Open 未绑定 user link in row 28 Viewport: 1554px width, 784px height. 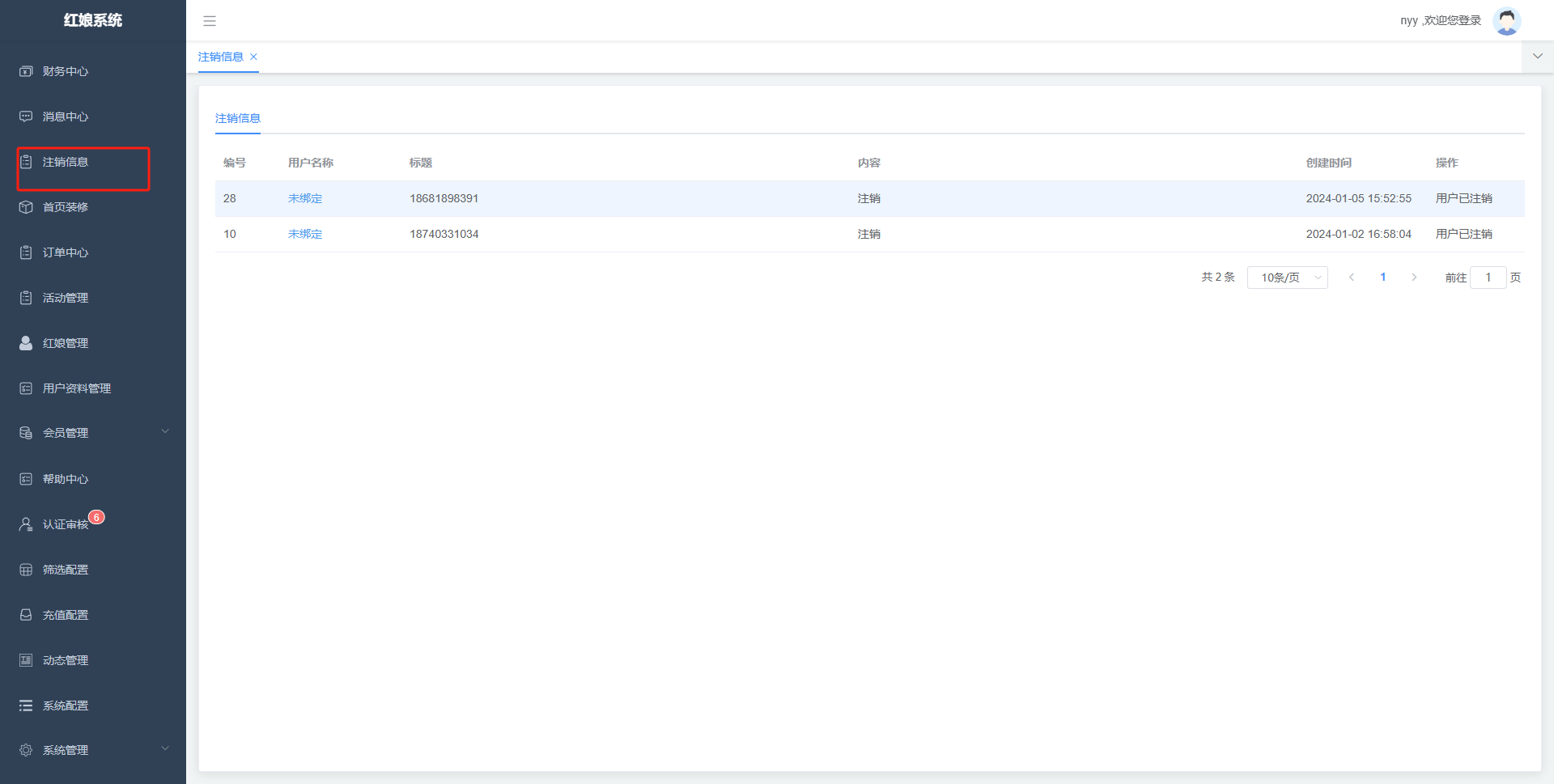pos(305,198)
